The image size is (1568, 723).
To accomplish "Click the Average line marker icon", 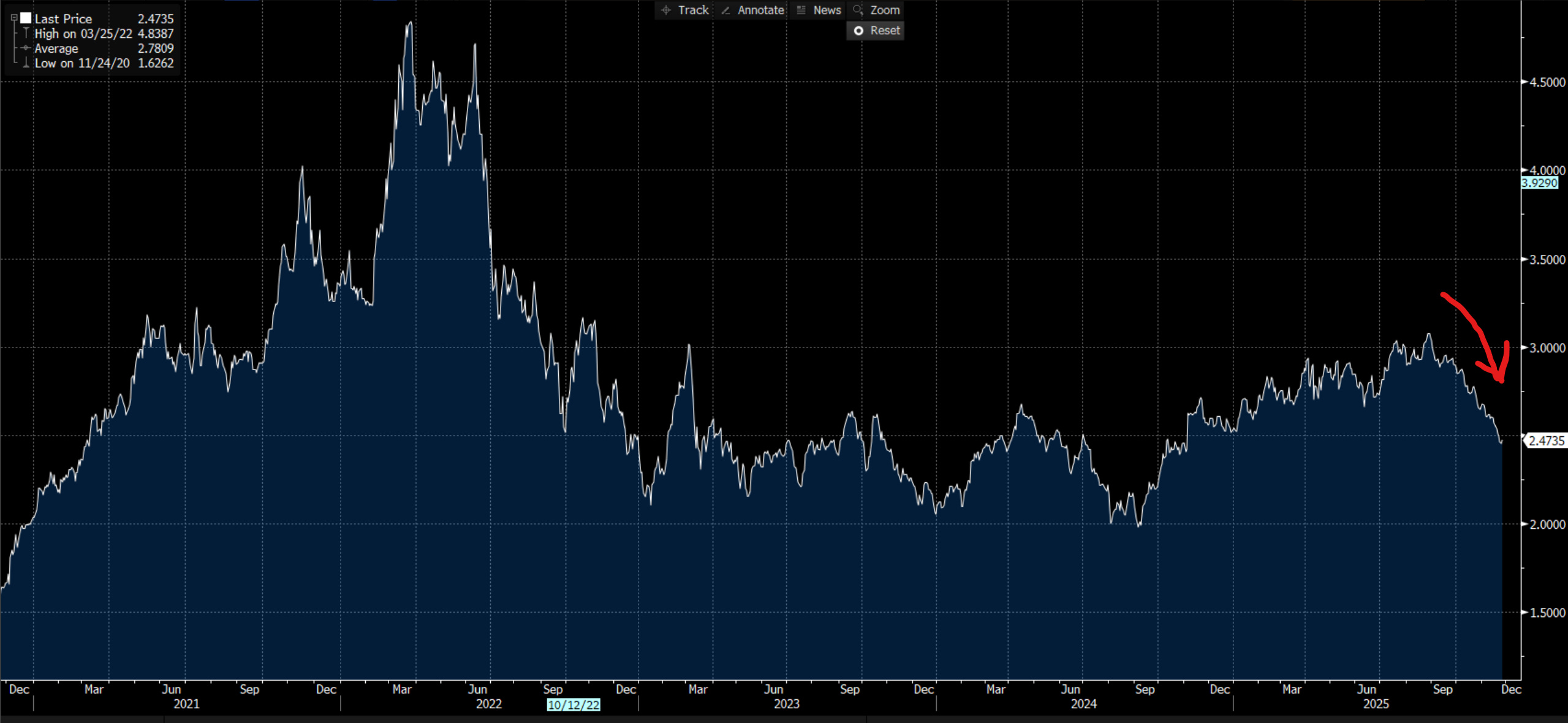I will [x=26, y=48].
